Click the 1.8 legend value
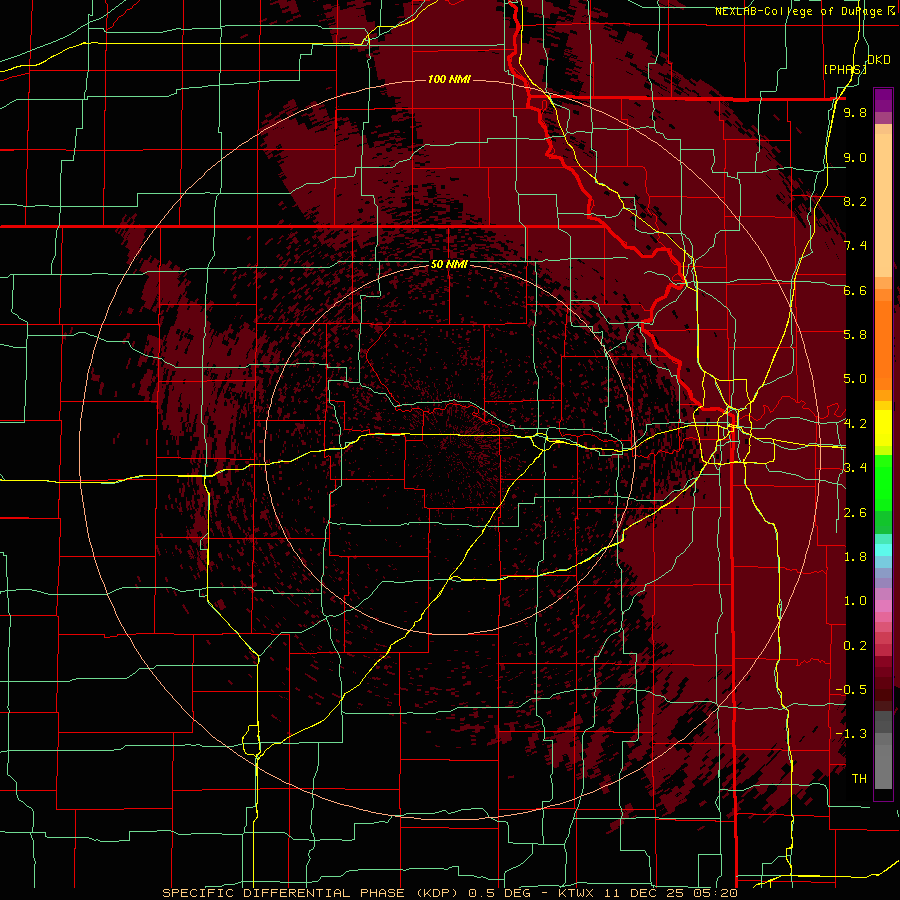The image size is (900, 900). 855,557
